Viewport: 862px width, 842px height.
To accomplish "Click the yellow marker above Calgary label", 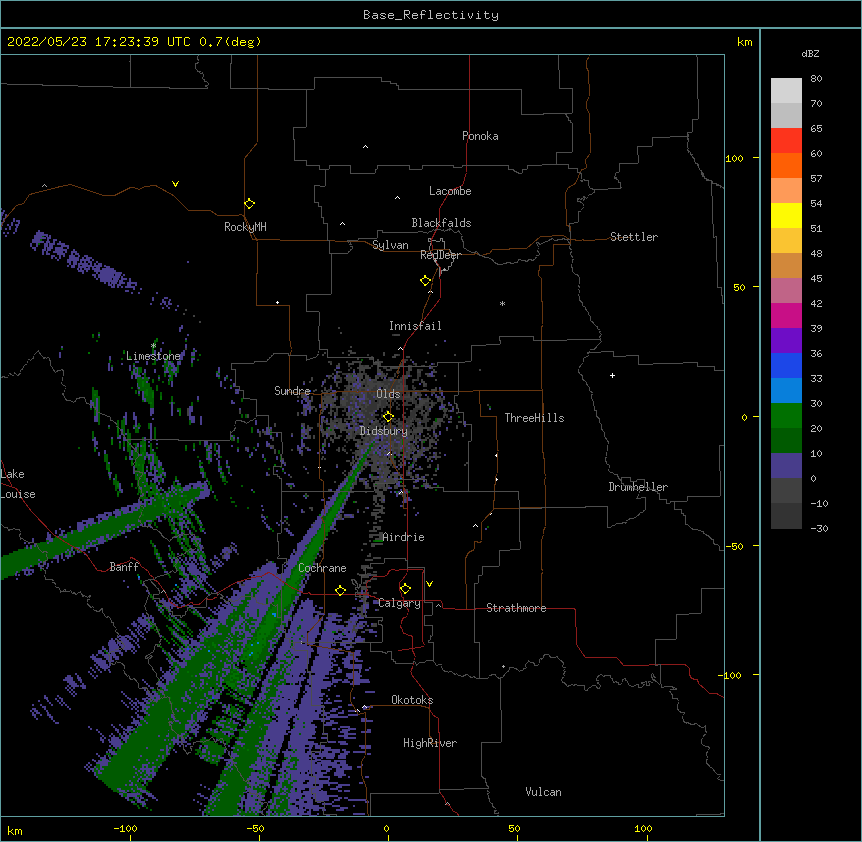I will point(405,589).
